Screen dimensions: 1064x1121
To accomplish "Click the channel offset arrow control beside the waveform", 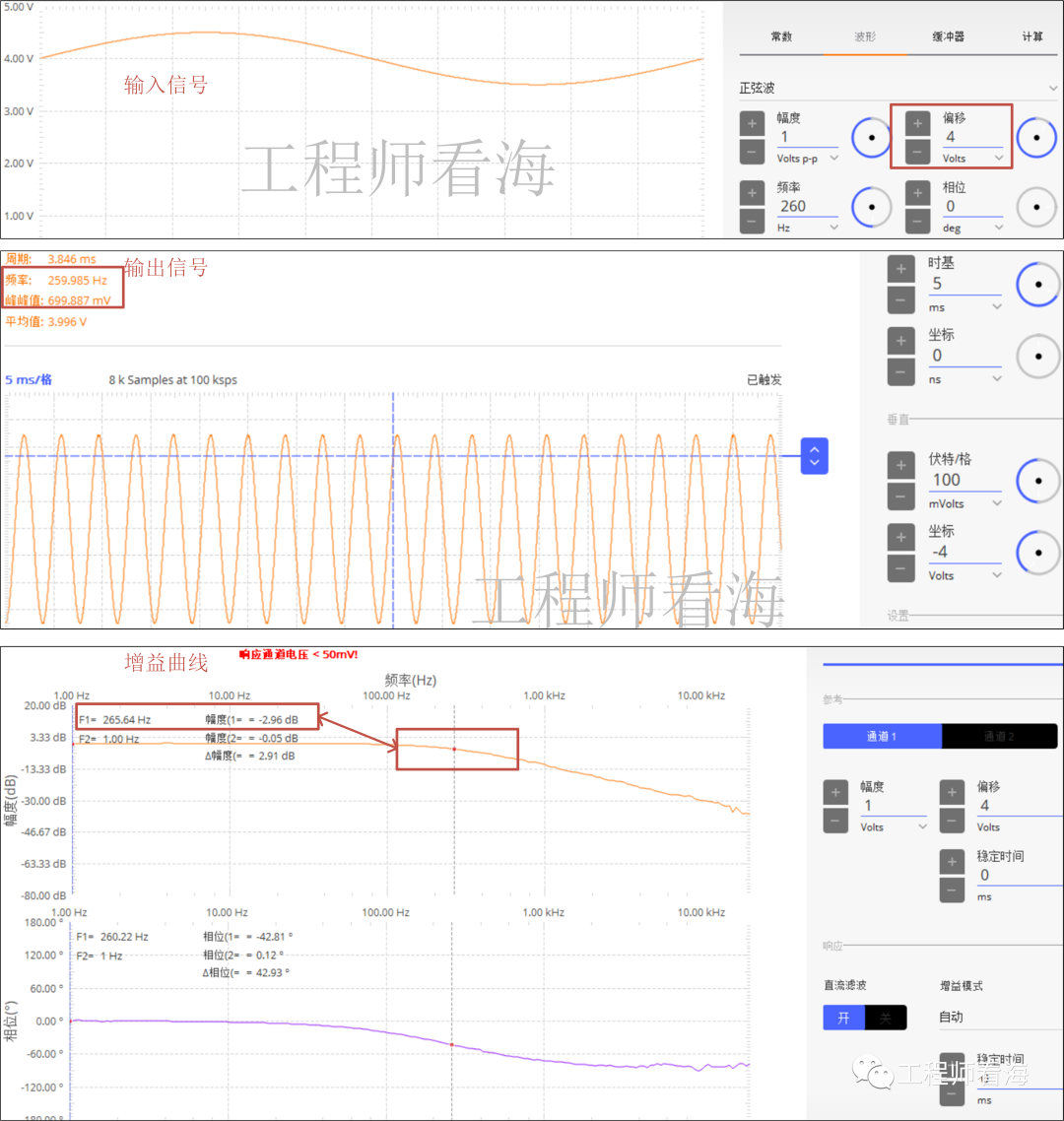I will pyautogui.click(x=814, y=455).
